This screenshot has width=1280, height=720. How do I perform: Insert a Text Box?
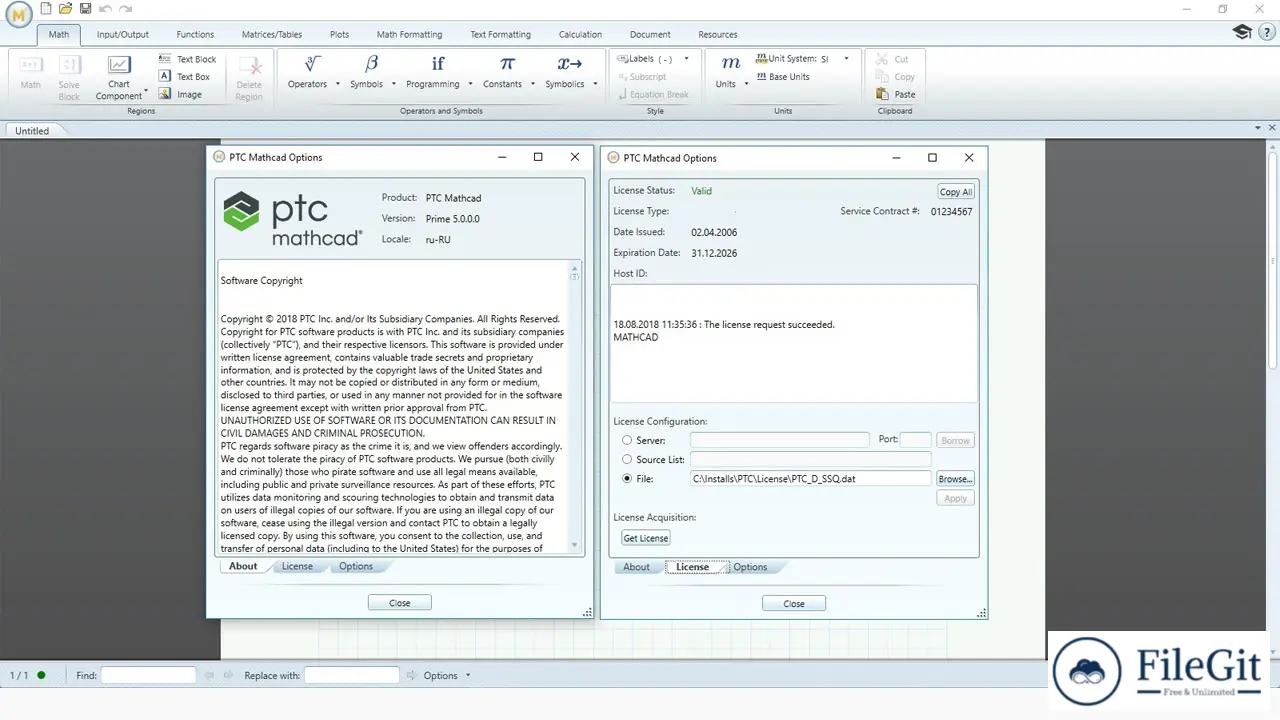pos(184,76)
